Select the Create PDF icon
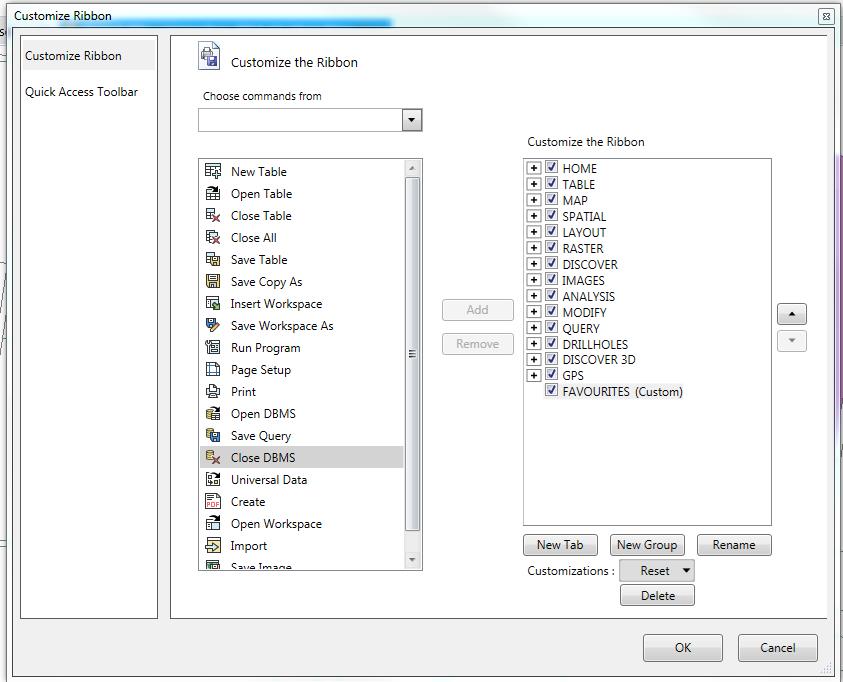This screenshot has width=843, height=682. click(213, 501)
